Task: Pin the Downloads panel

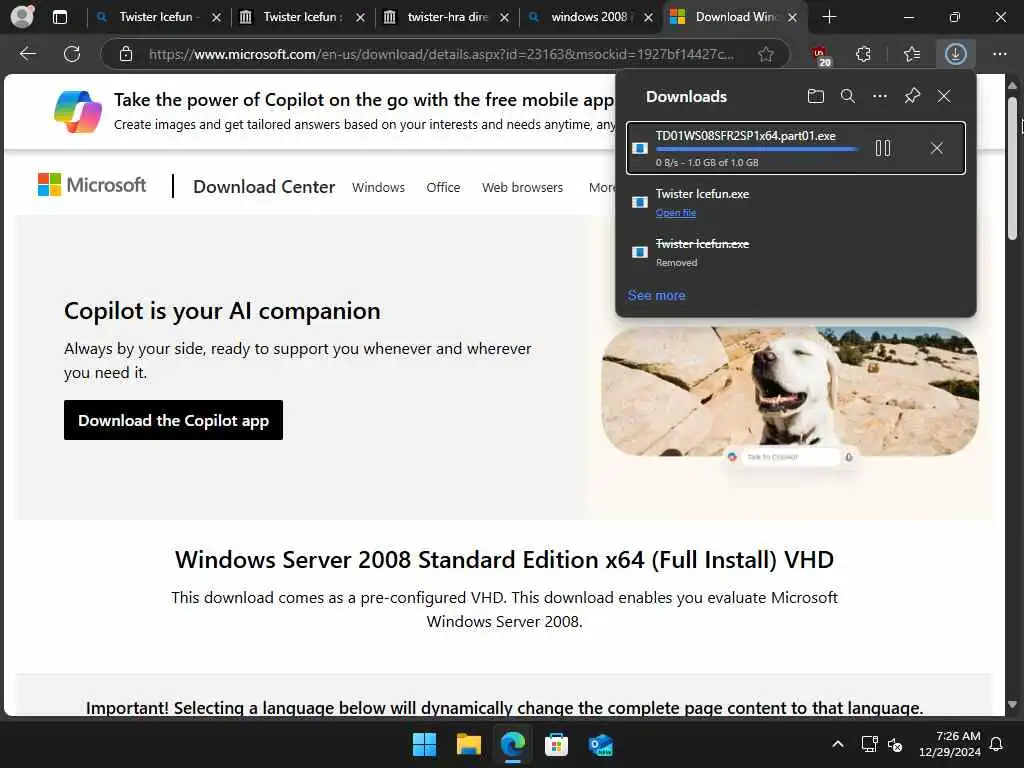Action: tap(912, 96)
